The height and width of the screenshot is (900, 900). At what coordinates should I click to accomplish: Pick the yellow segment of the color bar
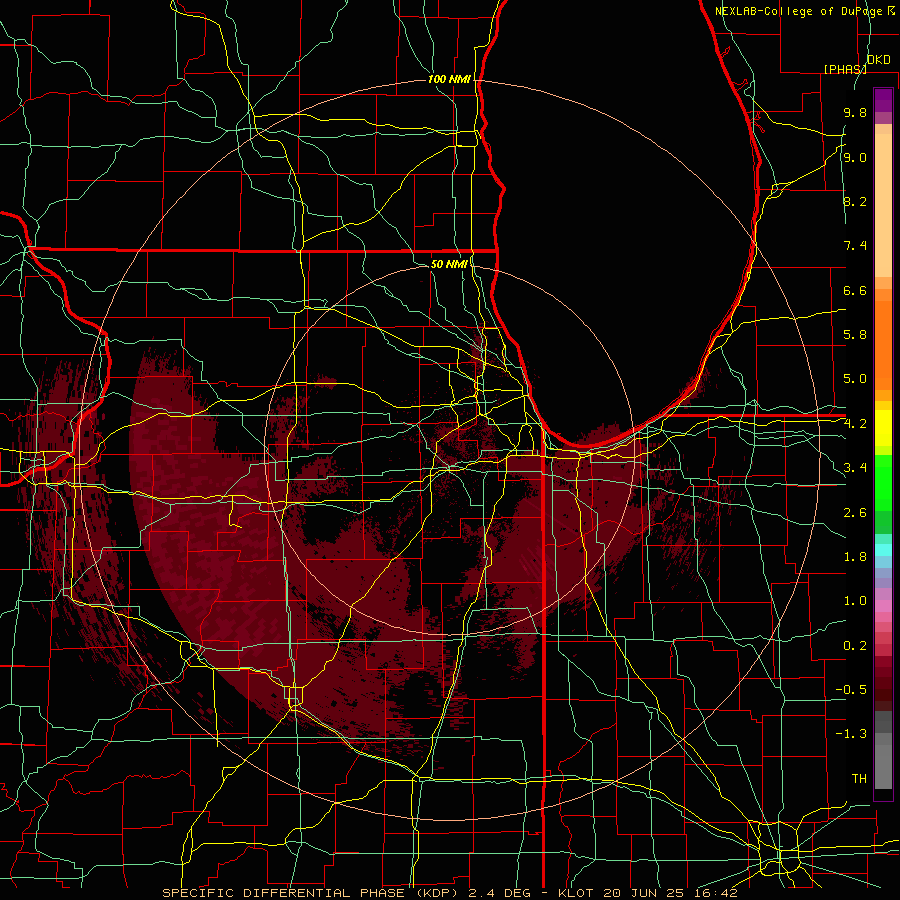click(x=883, y=428)
